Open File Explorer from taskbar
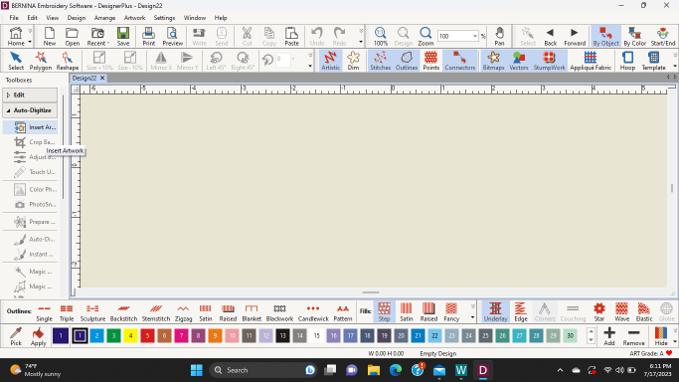The height and width of the screenshot is (382, 679). coord(374,370)
